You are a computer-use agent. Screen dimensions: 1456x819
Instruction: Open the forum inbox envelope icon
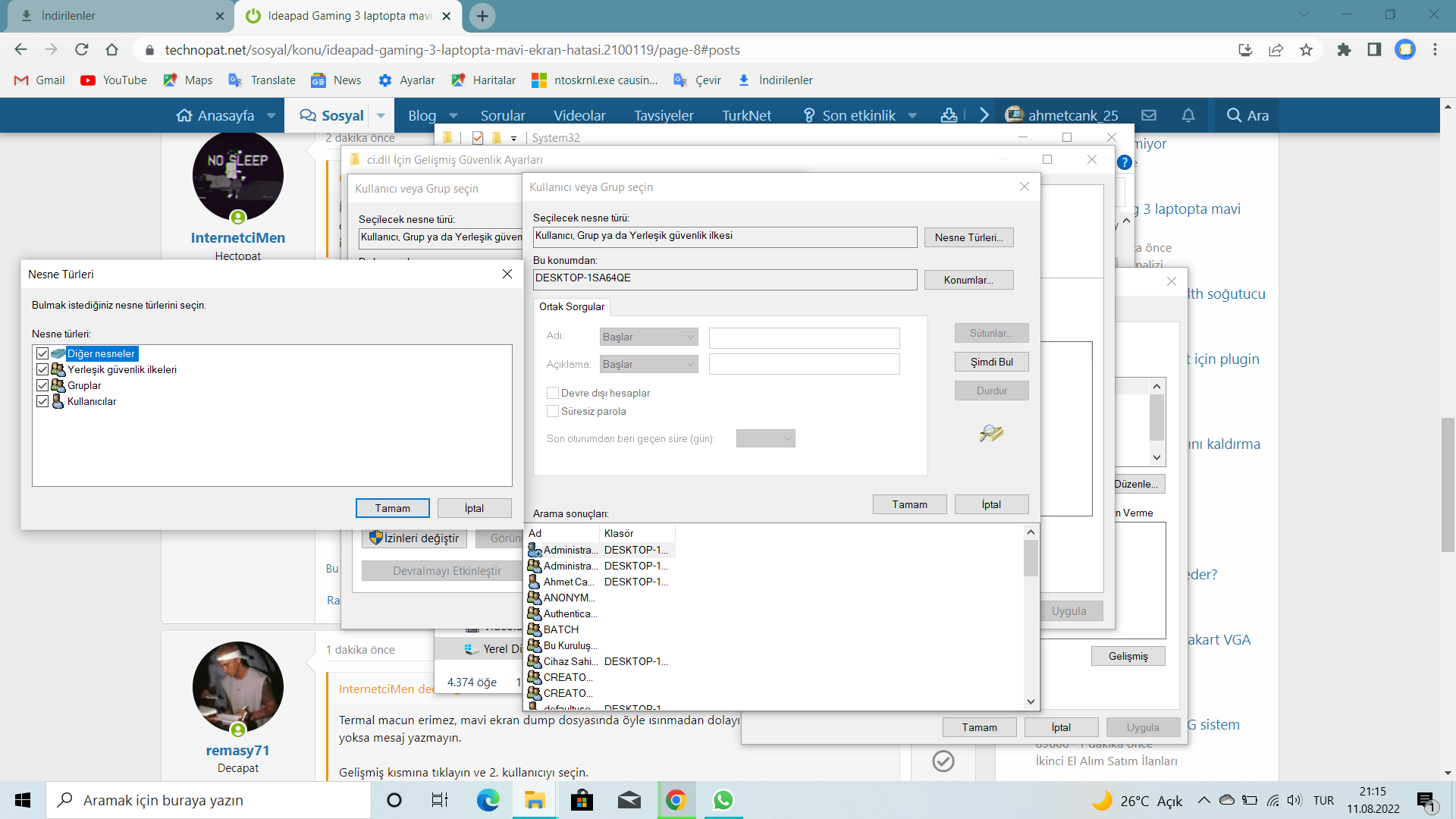click(x=1149, y=115)
